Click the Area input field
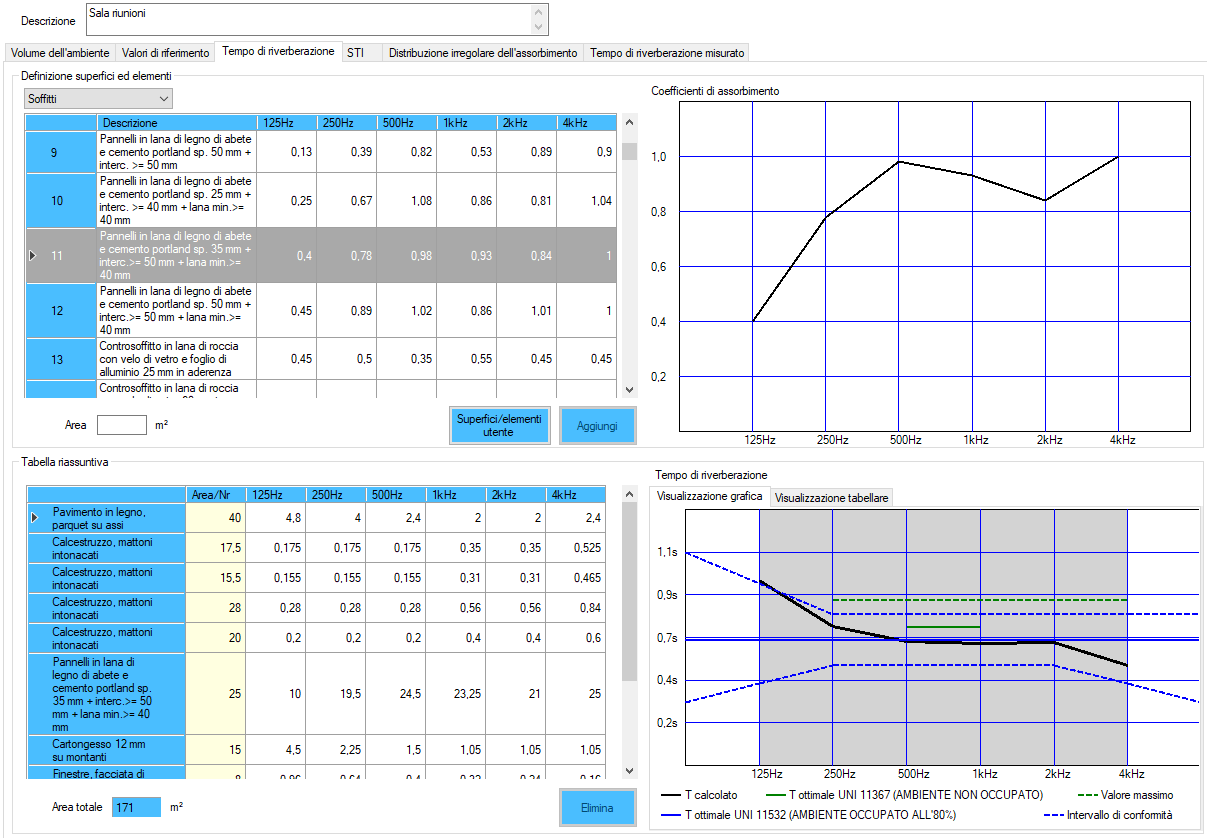 click(121, 425)
